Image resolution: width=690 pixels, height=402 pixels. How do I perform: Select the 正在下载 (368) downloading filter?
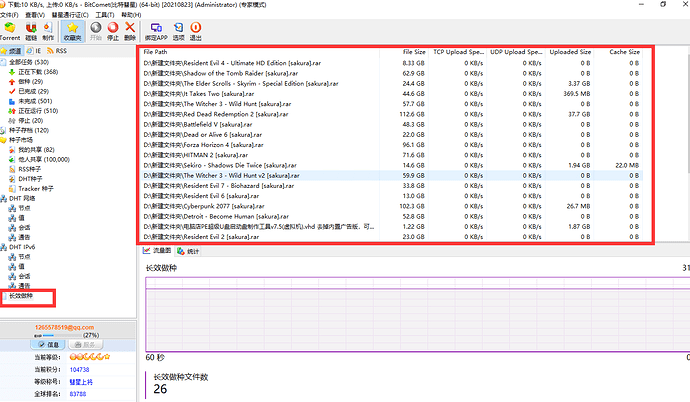(33, 72)
